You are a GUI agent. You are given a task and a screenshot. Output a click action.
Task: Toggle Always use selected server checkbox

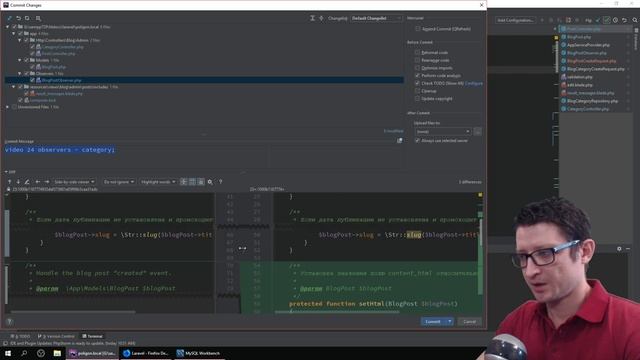tap(417, 140)
